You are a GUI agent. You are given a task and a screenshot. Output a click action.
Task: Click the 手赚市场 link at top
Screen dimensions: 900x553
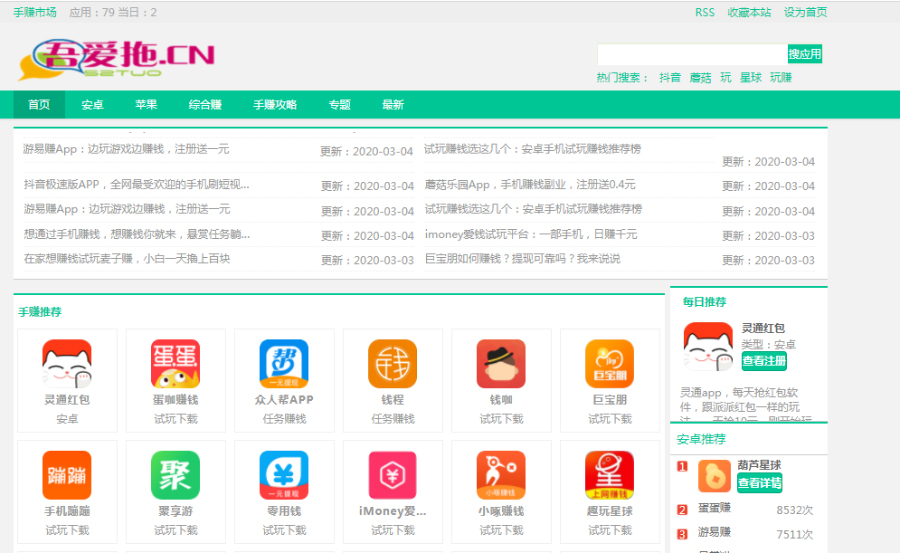point(35,12)
